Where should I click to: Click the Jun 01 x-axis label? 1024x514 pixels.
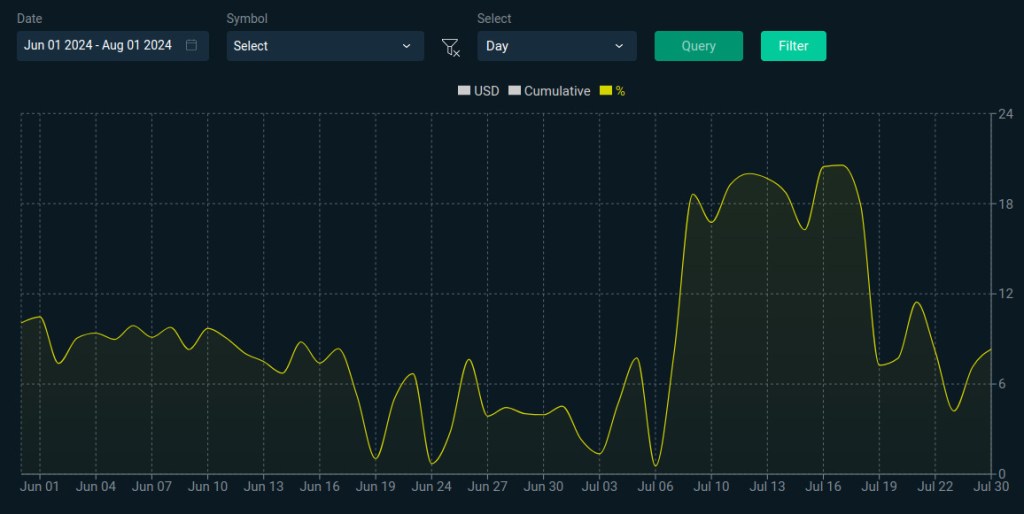pyautogui.click(x=40, y=487)
